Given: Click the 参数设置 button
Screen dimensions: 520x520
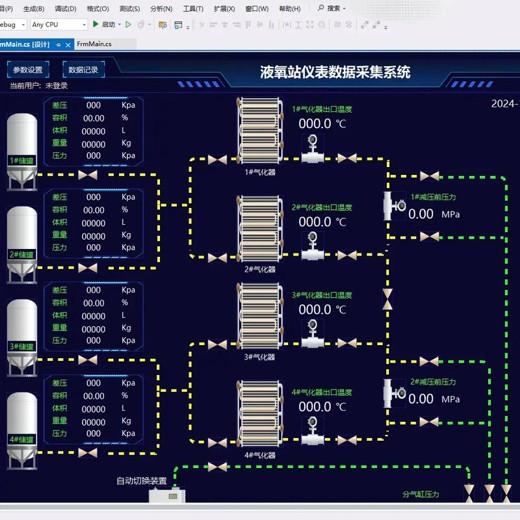Looking at the screenshot, I should click(28, 69).
